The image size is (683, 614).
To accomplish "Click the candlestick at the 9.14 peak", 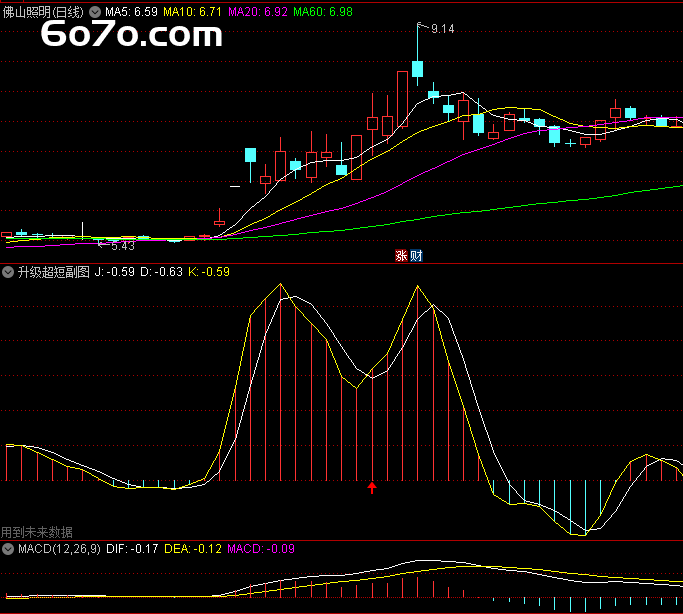I will coord(417,69).
